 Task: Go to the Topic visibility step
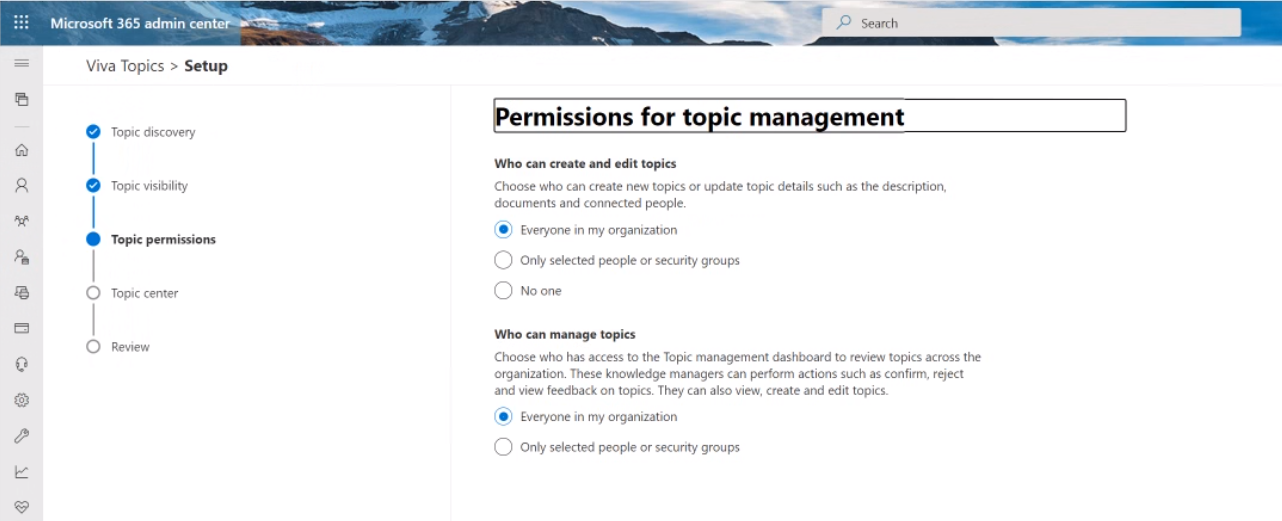(149, 186)
